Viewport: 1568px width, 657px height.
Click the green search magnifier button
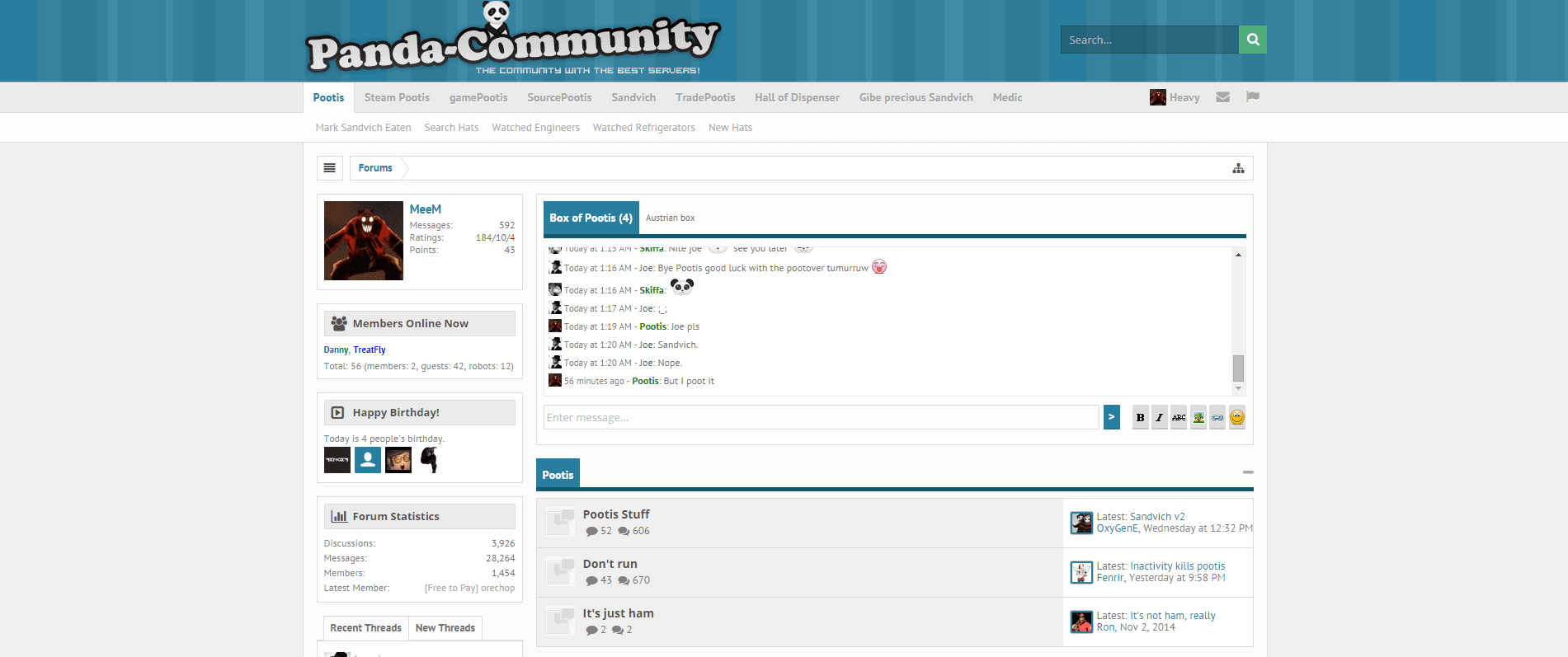point(1252,40)
